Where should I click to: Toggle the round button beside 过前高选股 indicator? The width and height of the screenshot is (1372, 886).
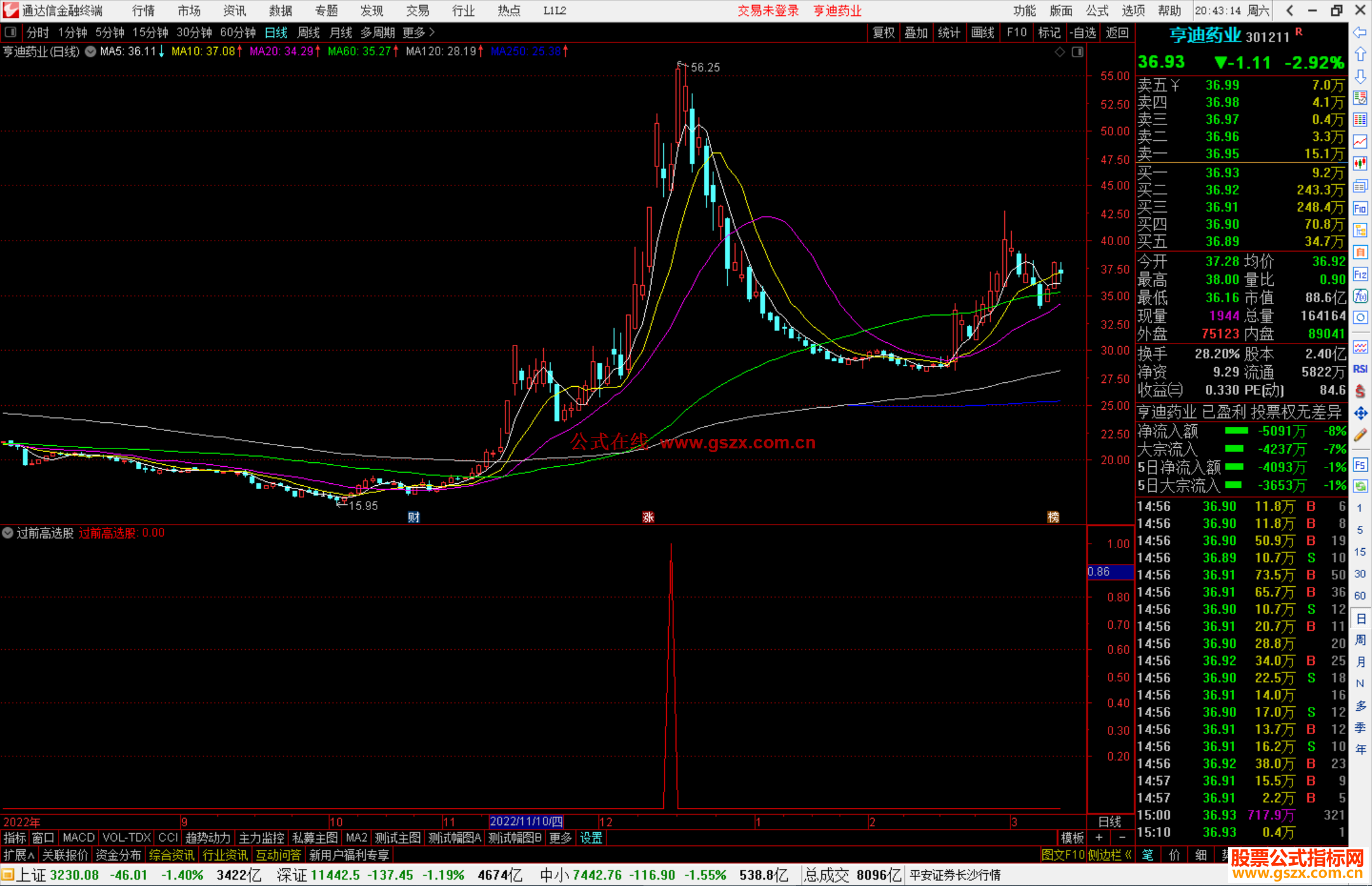coord(8,533)
